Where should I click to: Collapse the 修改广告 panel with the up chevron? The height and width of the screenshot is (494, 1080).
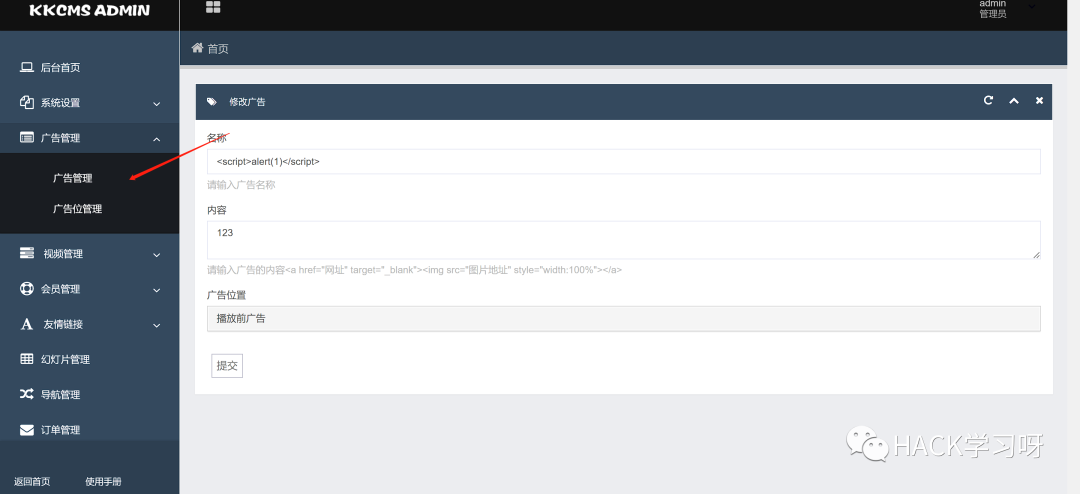coord(1014,101)
